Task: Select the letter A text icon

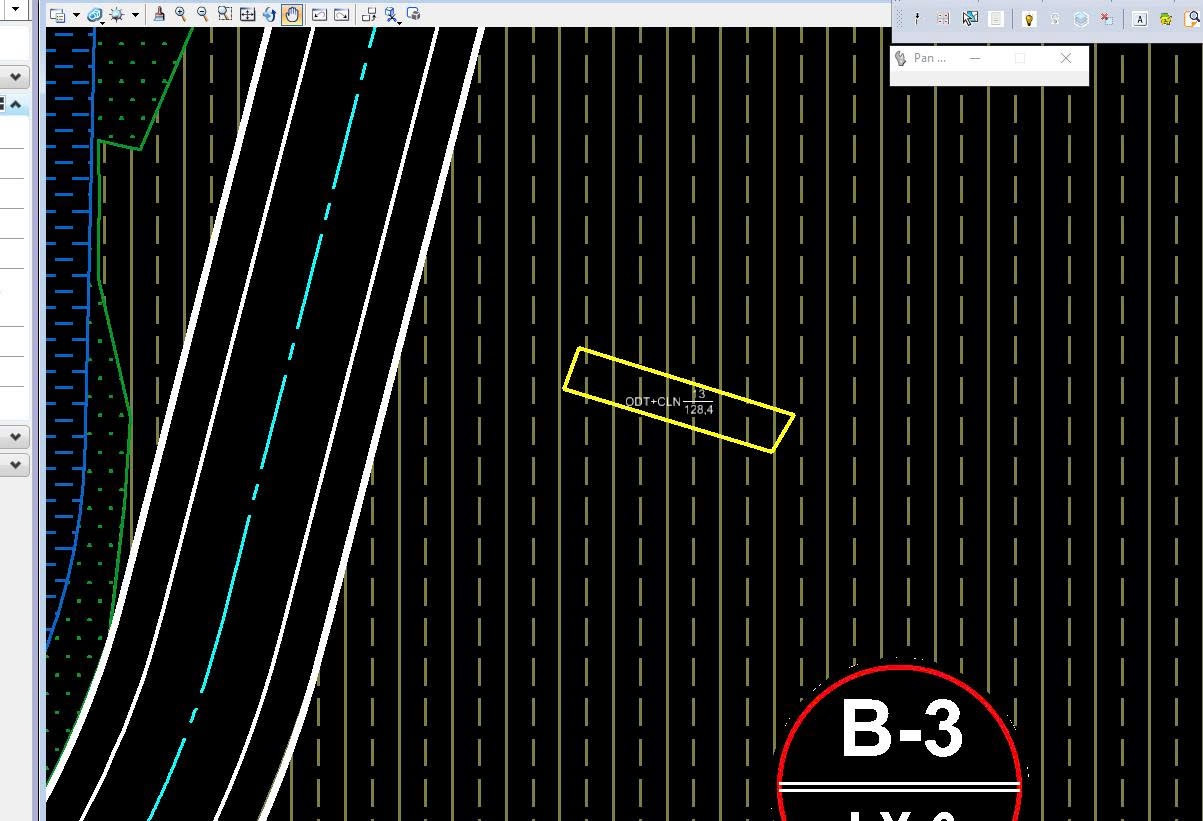Action: click(1140, 19)
